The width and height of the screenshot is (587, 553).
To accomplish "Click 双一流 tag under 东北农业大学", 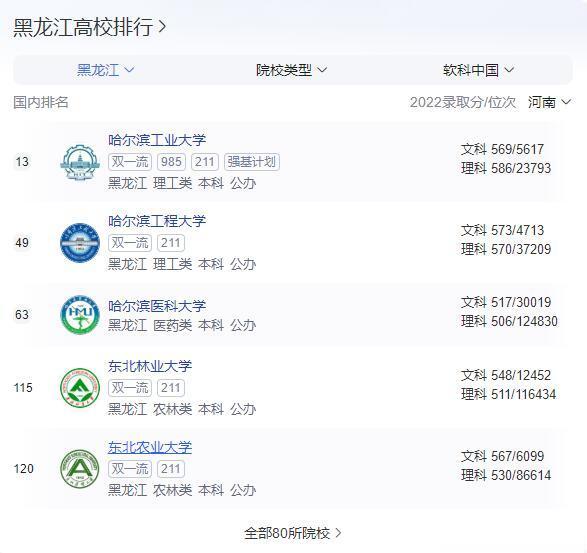I will click(x=130, y=469).
